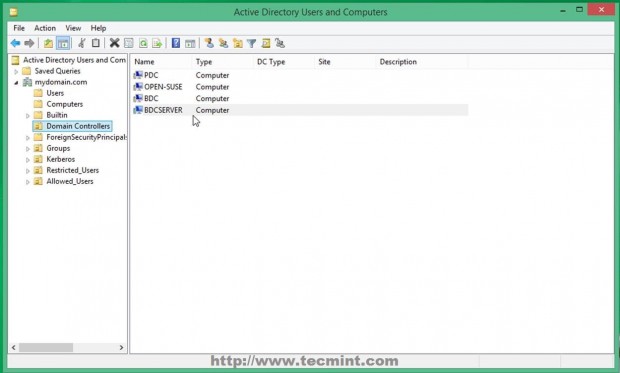Click the Create new group icon
The image size is (620, 373).
coord(223,43)
